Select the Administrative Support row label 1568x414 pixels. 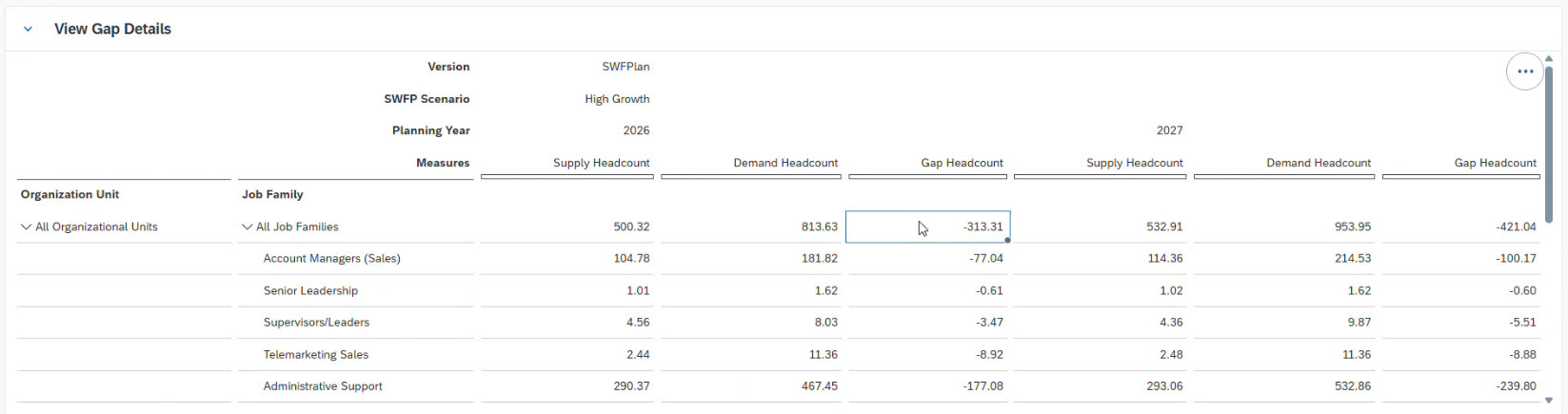[x=323, y=386]
